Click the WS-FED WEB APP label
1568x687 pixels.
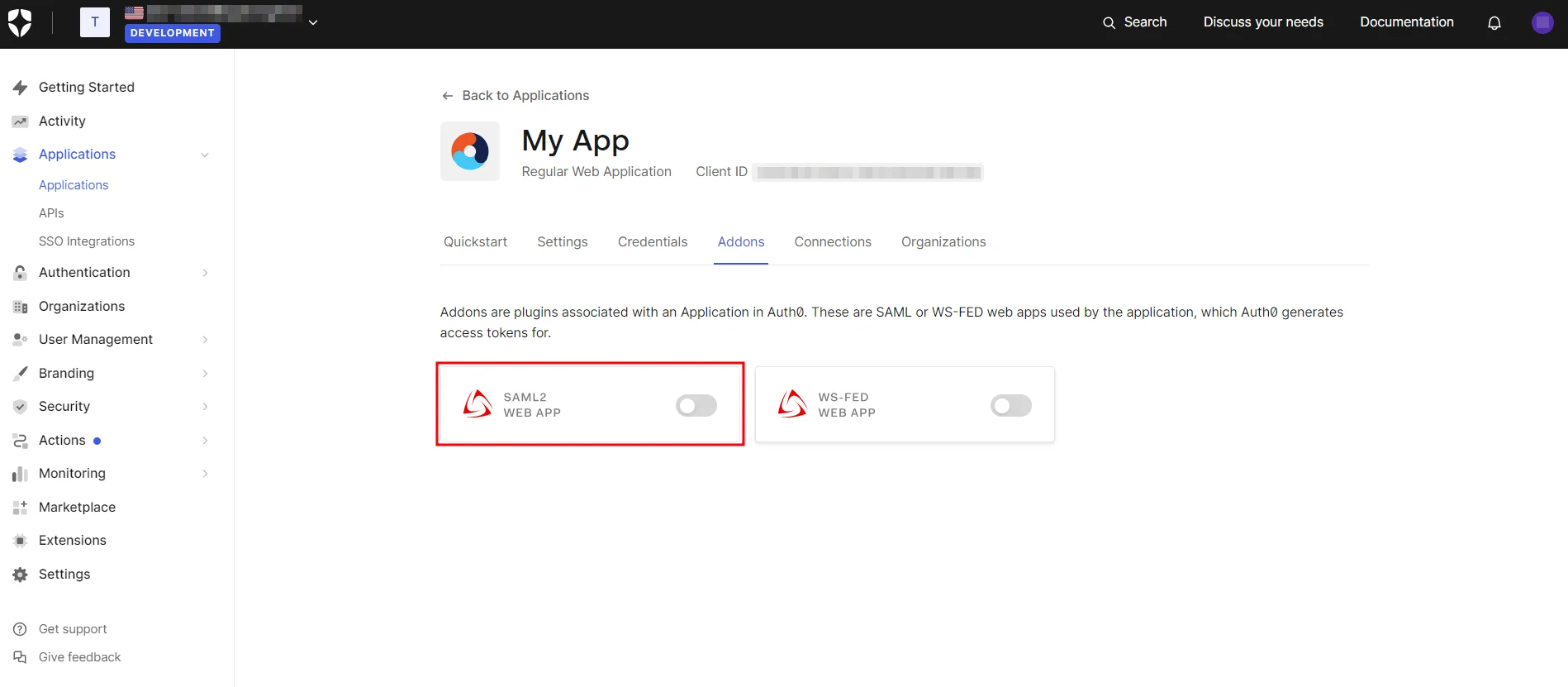847,405
